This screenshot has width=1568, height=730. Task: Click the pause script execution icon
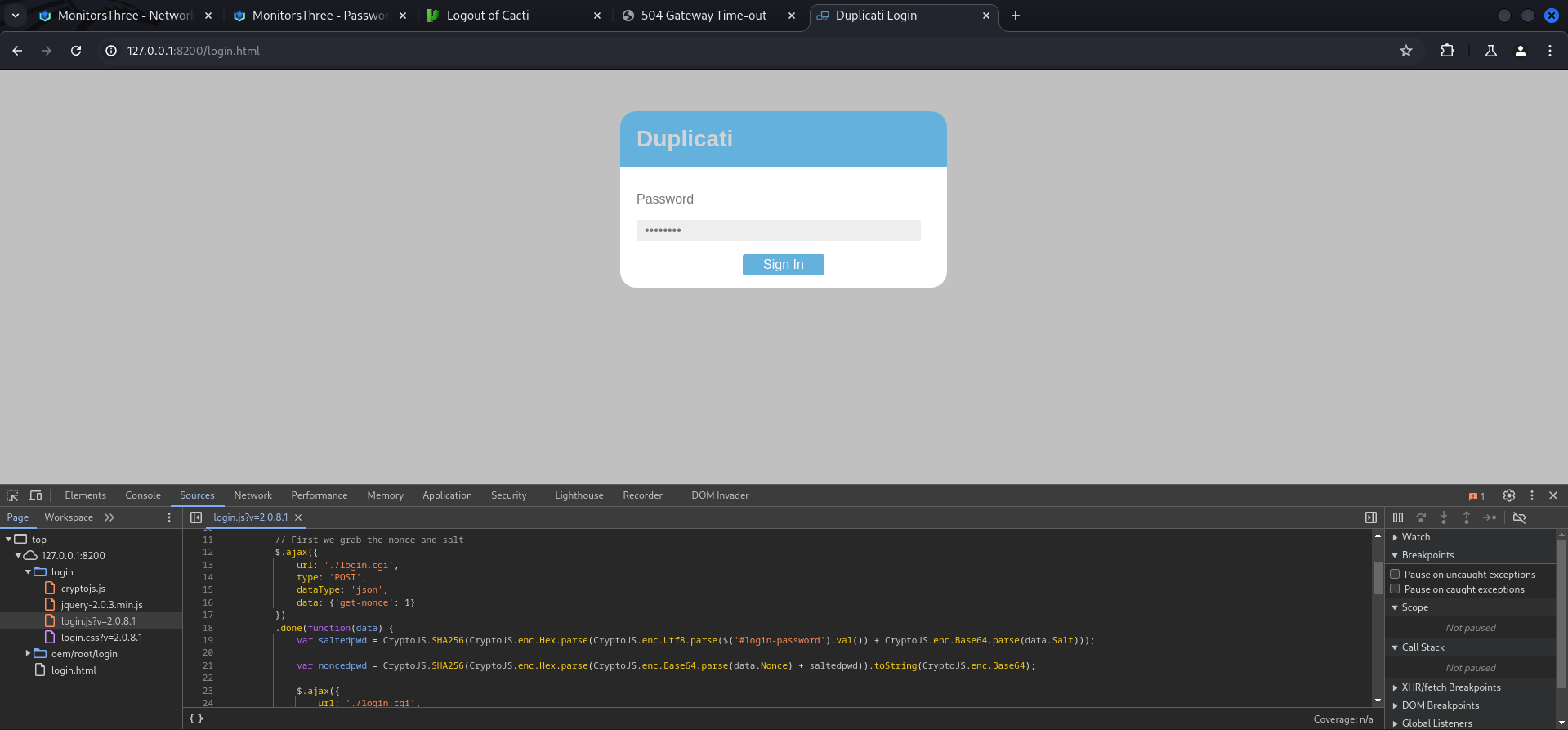click(x=1398, y=517)
